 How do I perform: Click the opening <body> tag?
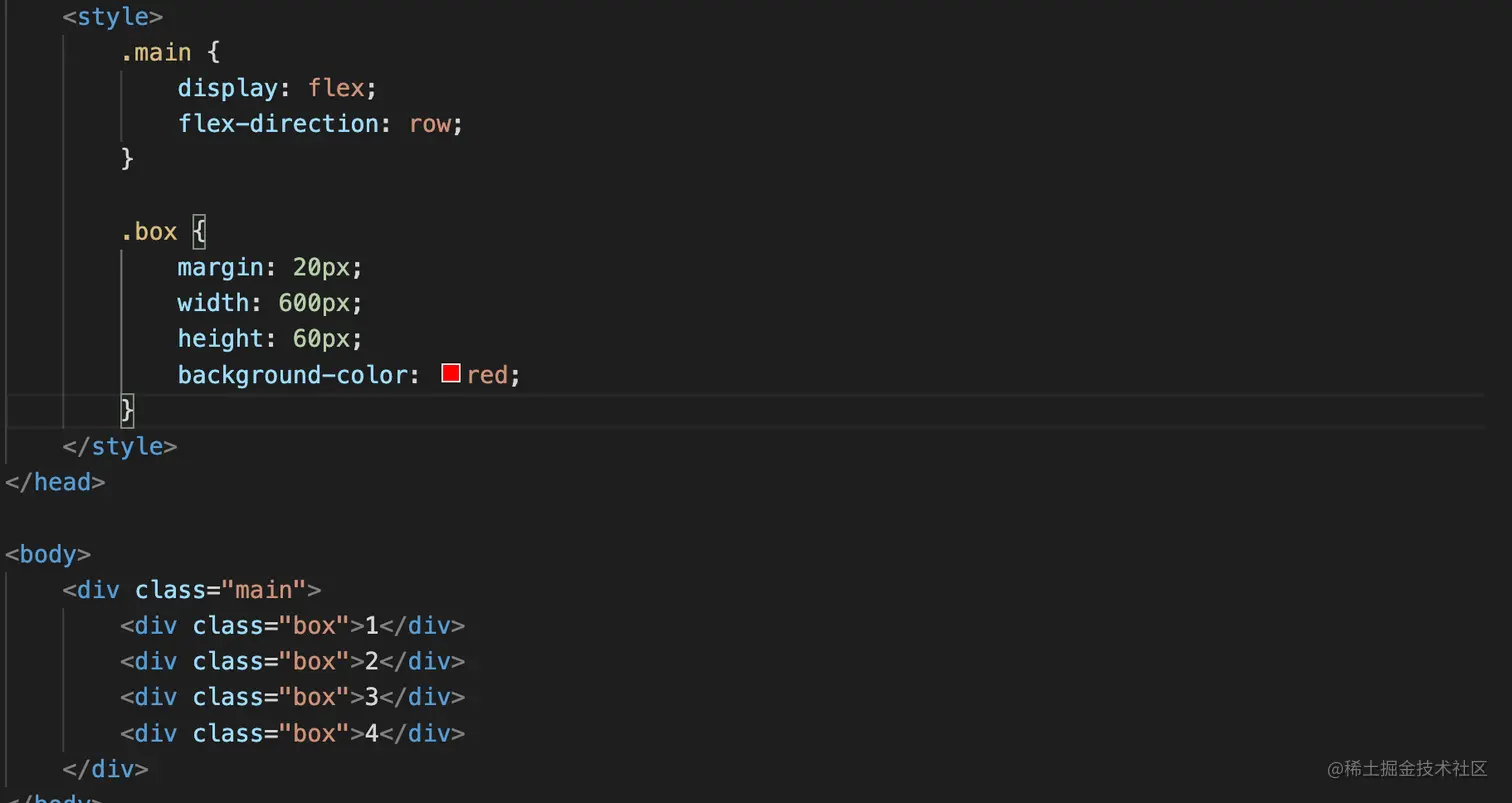pyautogui.click(x=48, y=554)
